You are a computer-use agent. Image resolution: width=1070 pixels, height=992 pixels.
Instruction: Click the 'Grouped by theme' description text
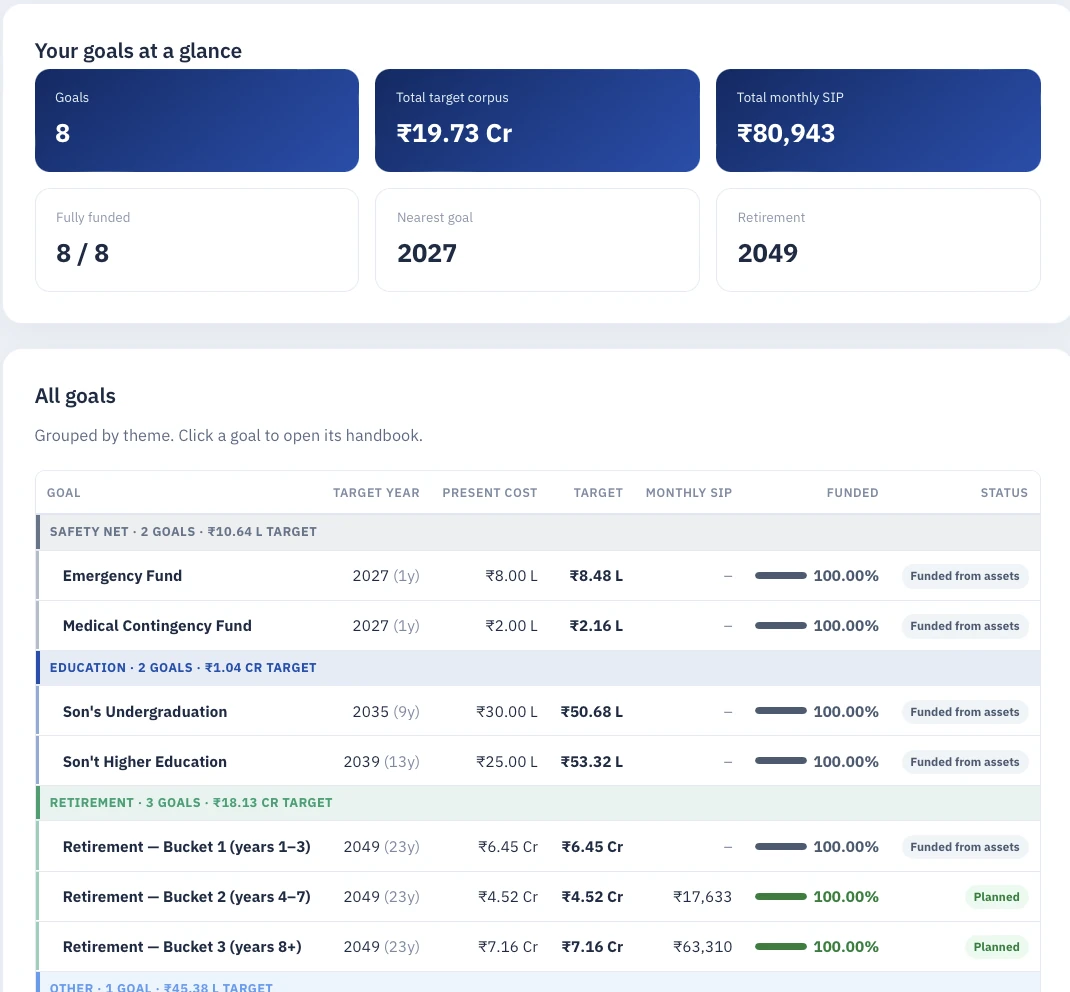coord(229,435)
